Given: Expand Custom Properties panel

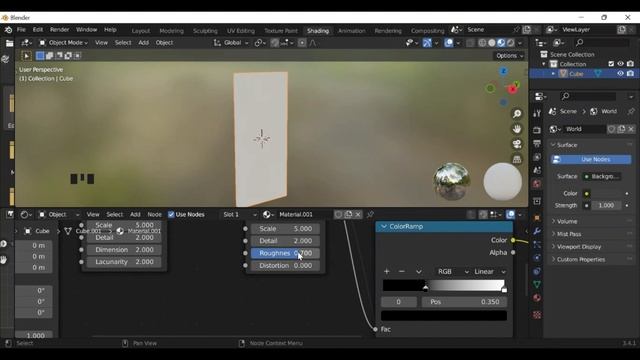Looking at the screenshot, I should pos(581,259).
